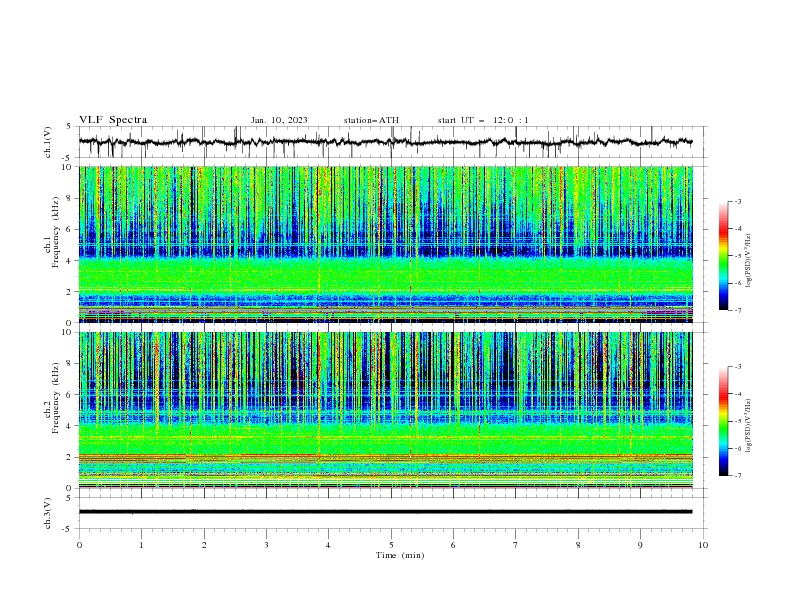Click the ch.2 spectrogram color scale bar
The image size is (792, 612).
[x=723, y=421]
